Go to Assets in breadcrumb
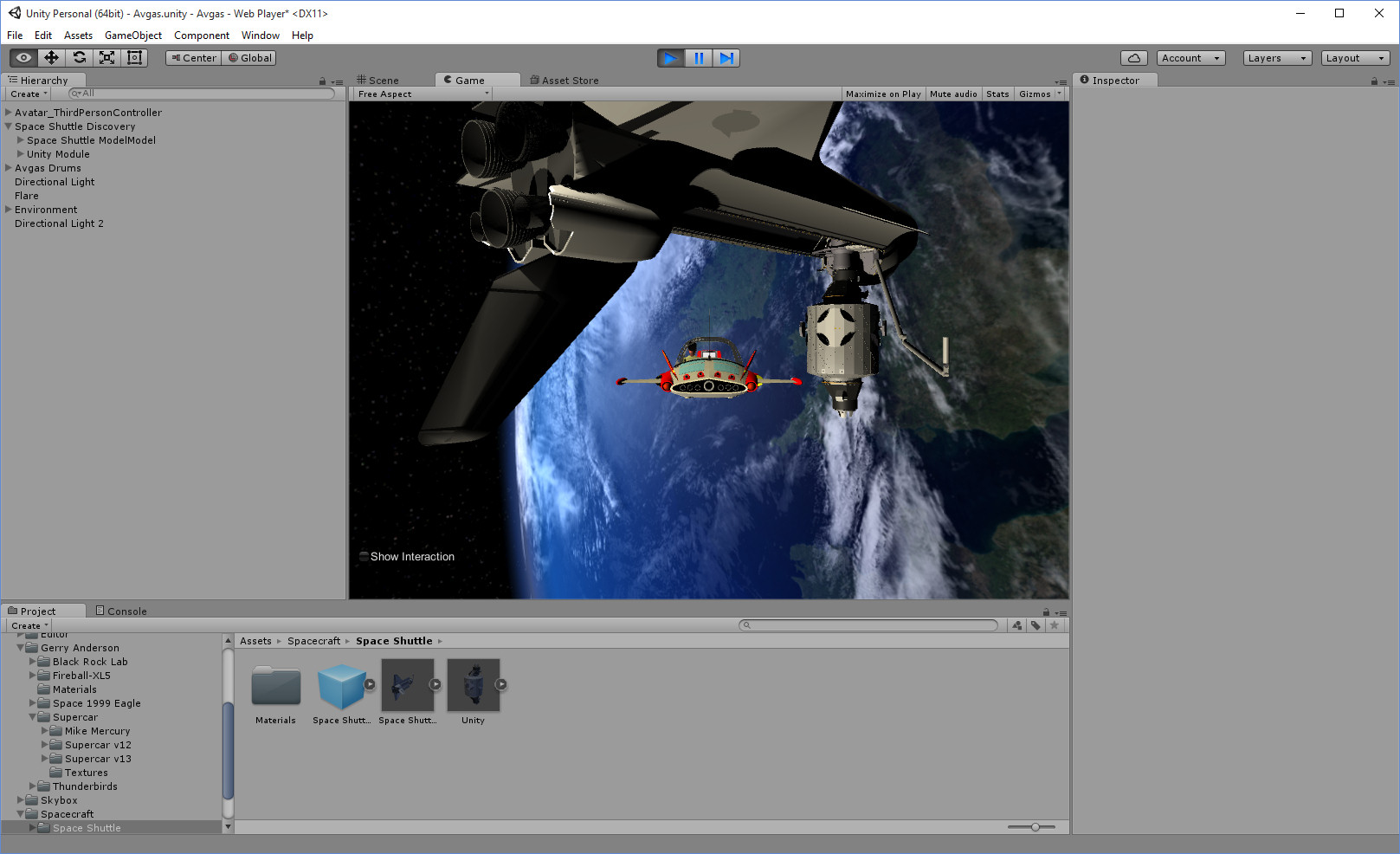Image resolution: width=1400 pixels, height=854 pixels. click(x=255, y=641)
